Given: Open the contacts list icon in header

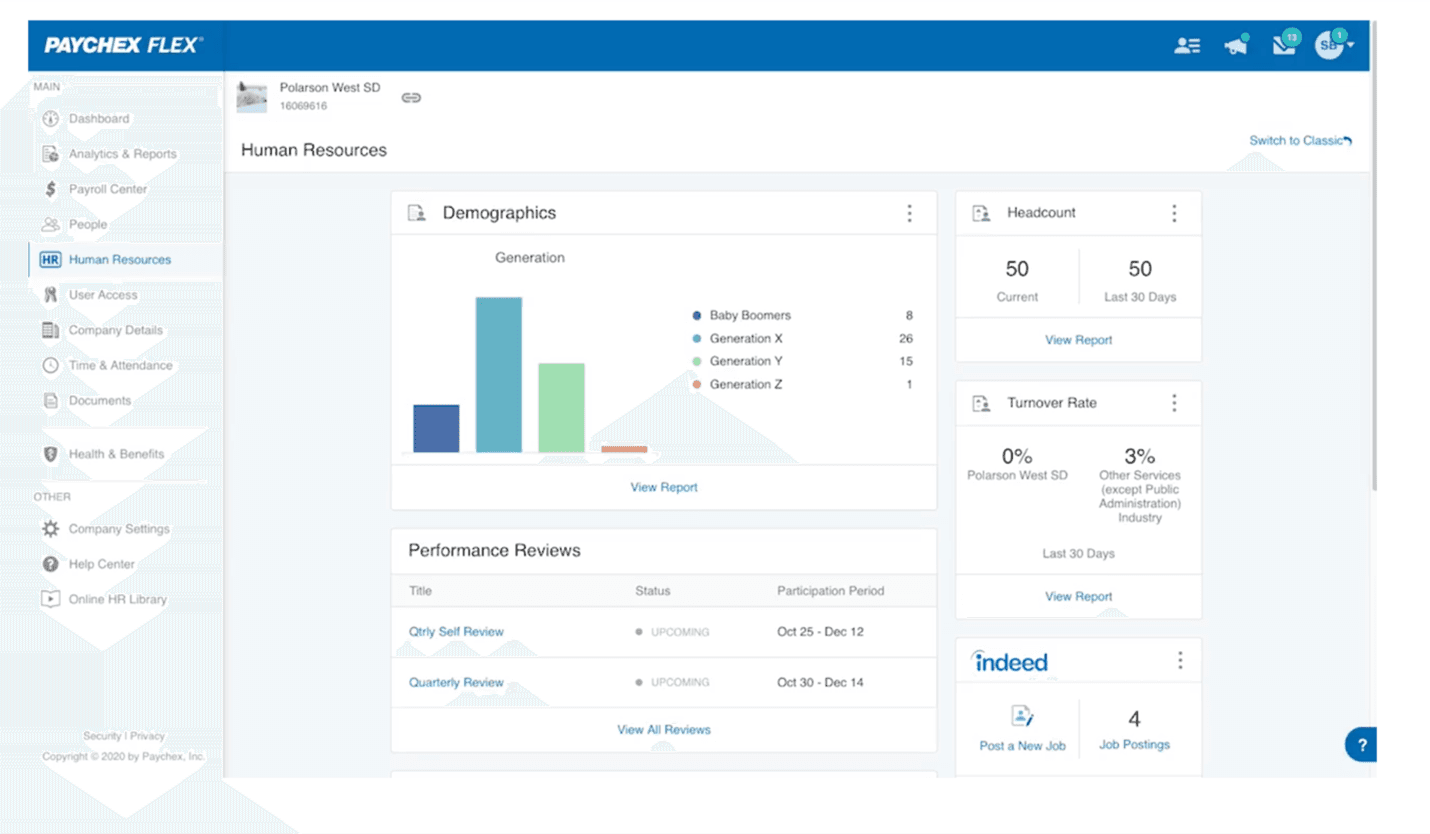Looking at the screenshot, I should pos(1187,45).
